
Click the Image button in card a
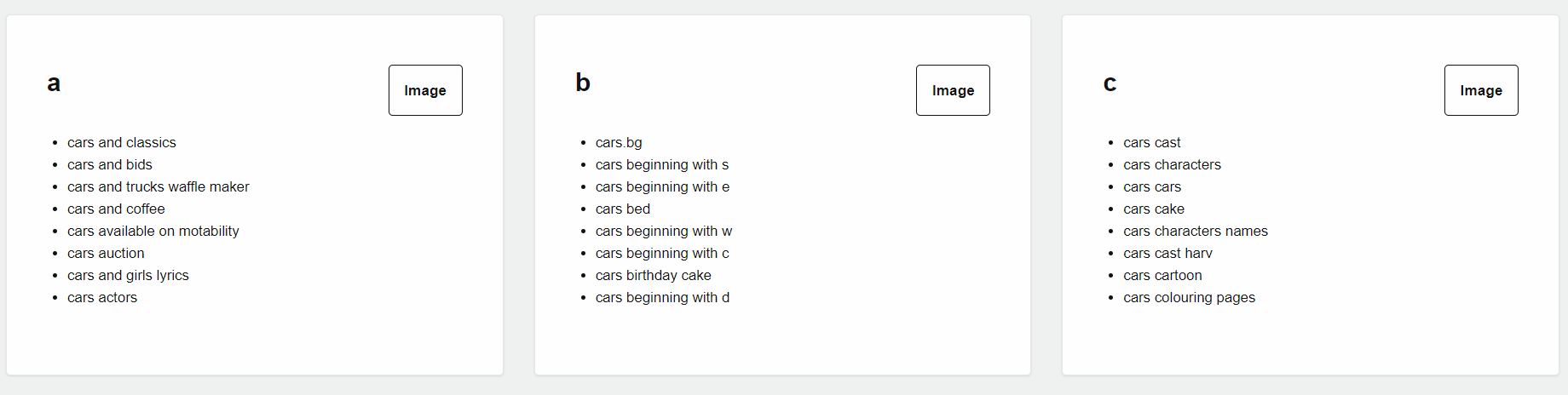coord(425,90)
